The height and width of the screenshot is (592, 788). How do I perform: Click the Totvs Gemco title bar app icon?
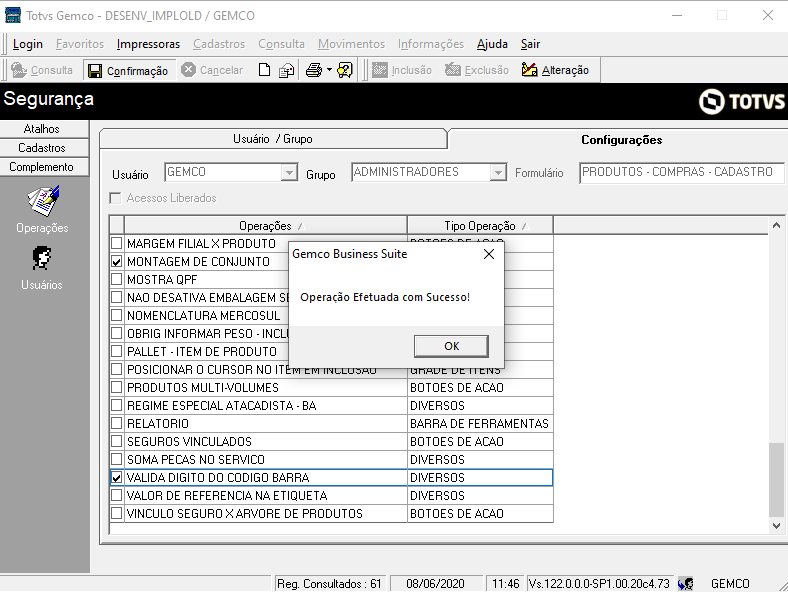(x=13, y=15)
